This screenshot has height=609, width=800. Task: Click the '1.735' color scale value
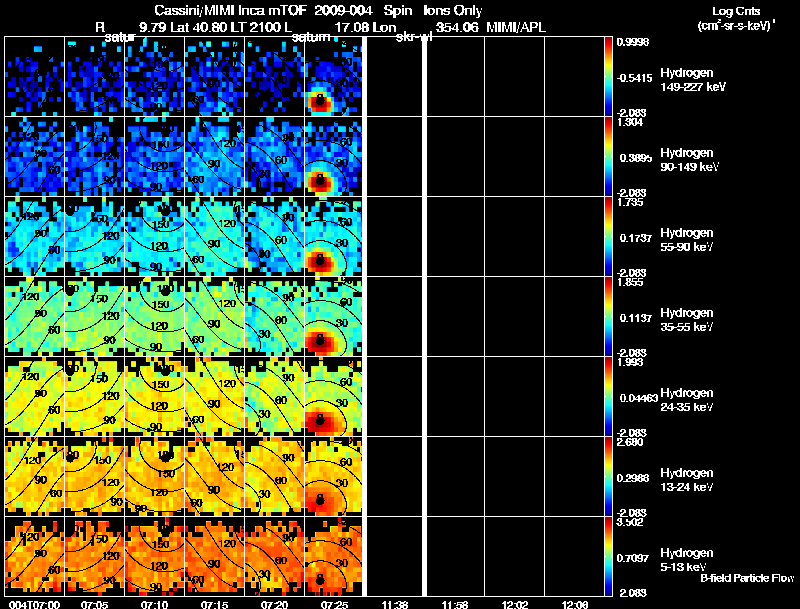[x=630, y=202]
